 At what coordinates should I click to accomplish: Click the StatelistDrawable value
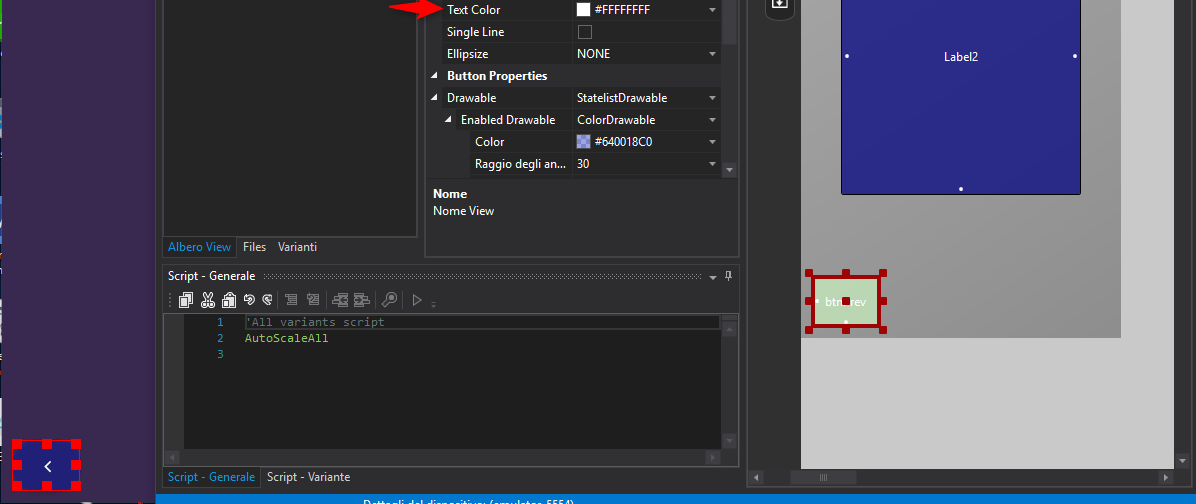(622, 98)
